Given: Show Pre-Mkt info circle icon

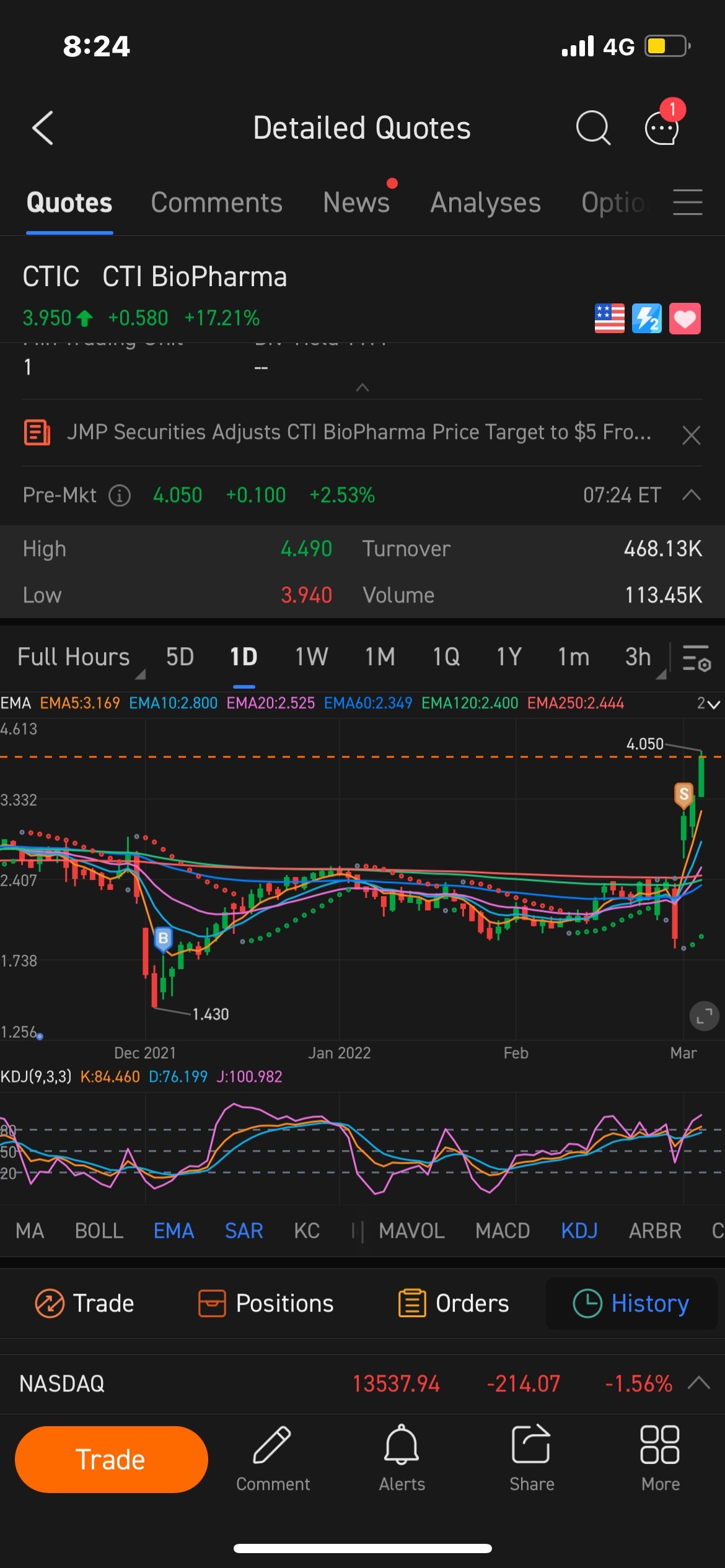Looking at the screenshot, I should click(x=120, y=495).
